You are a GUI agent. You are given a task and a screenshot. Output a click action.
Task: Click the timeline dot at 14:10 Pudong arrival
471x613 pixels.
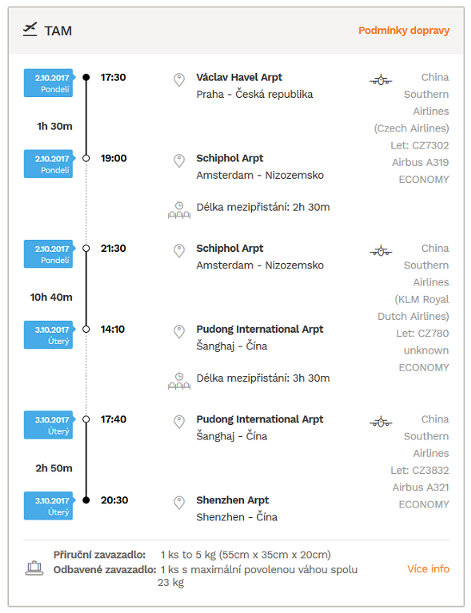86,329
